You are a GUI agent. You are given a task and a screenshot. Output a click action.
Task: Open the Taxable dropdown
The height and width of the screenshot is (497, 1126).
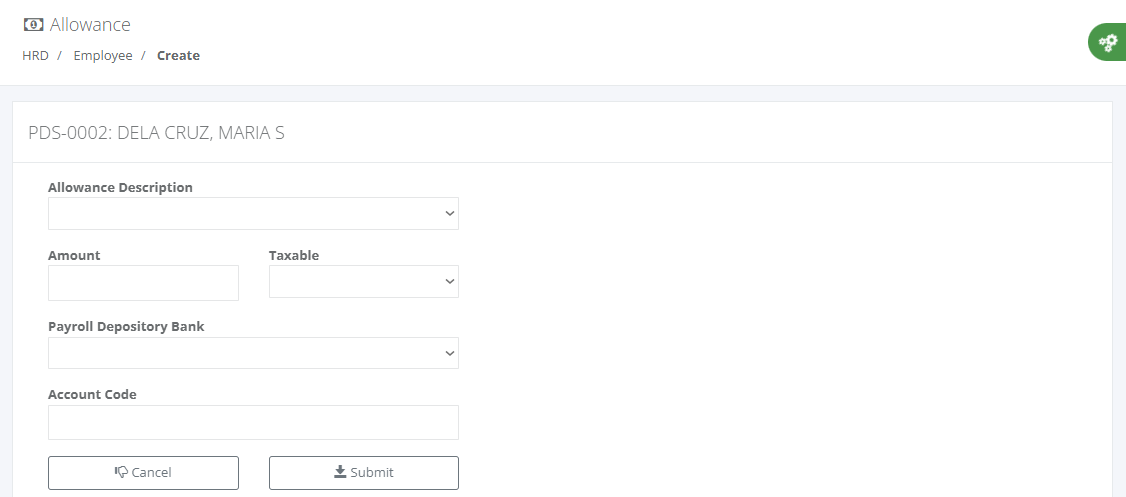pyautogui.click(x=363, y=282)
